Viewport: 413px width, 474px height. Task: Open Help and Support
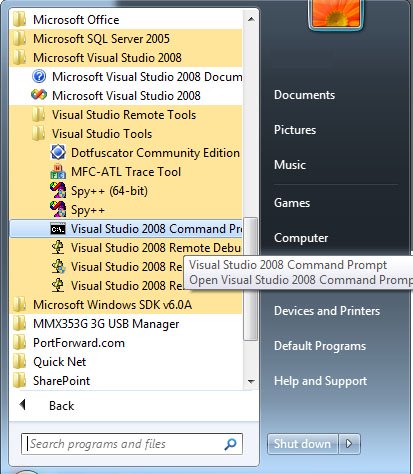coord(320,381)
